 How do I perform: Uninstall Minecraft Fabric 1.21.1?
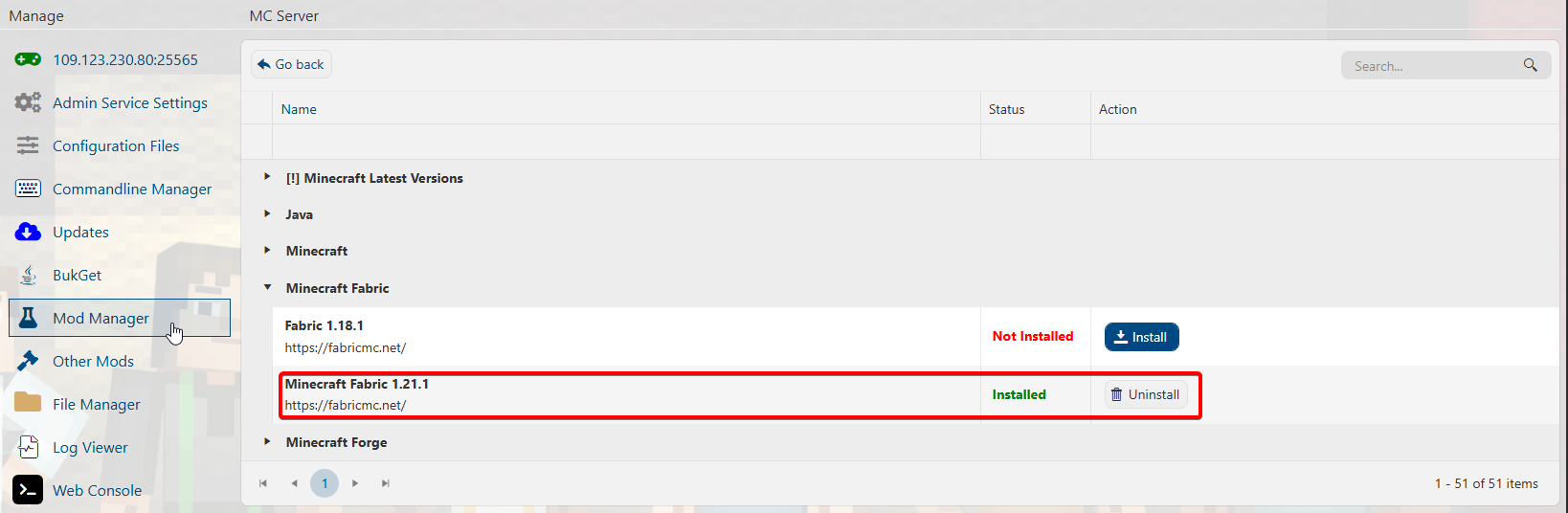tap(1145, 394)
